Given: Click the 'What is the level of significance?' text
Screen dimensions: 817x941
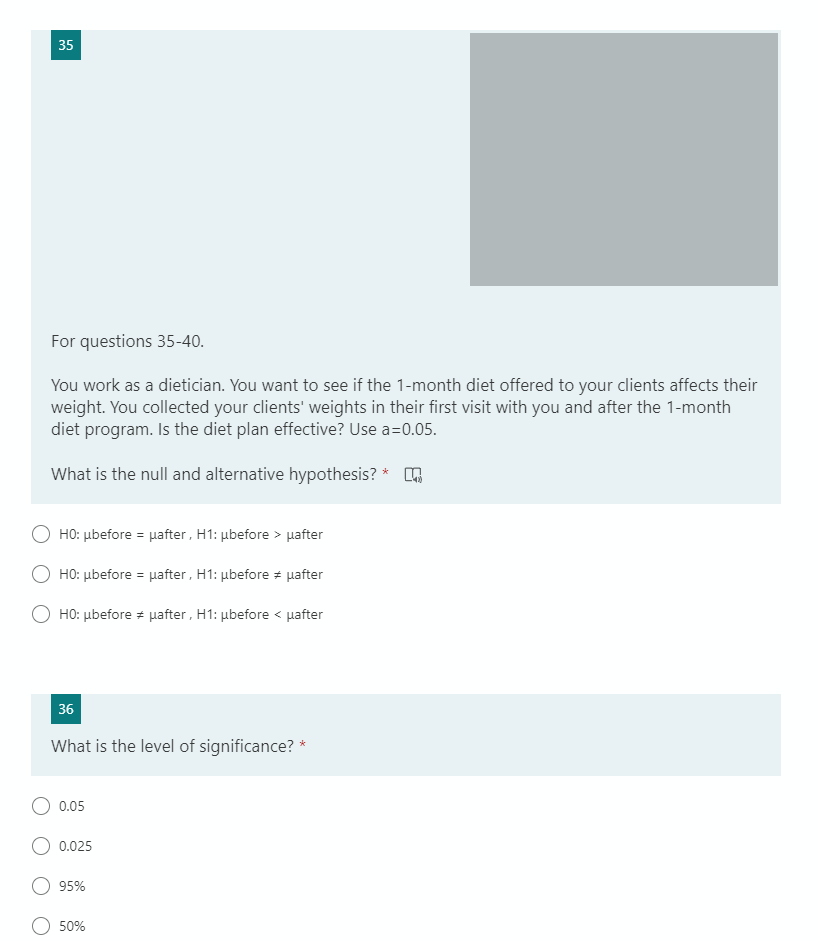Looking at the screenshot, I should point(174,746).
